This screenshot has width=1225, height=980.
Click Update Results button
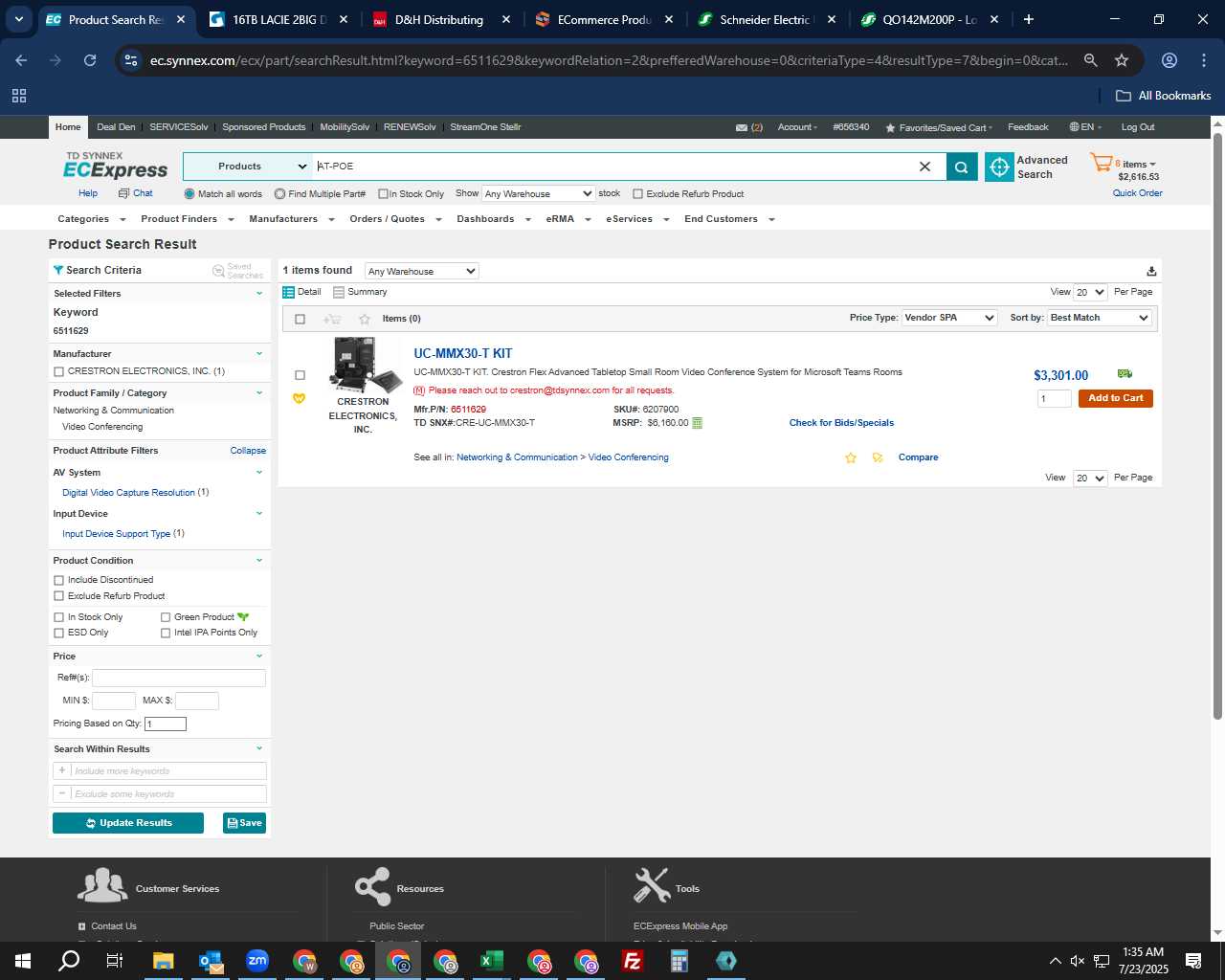click(128, 823)
